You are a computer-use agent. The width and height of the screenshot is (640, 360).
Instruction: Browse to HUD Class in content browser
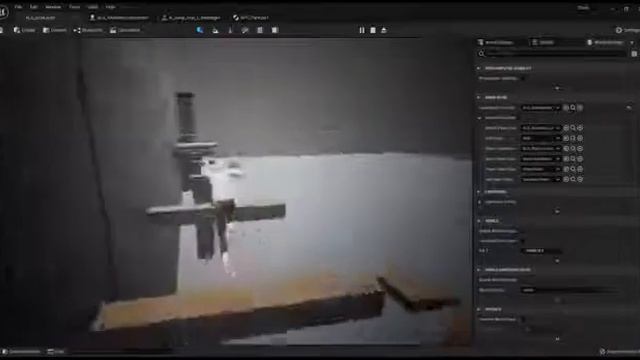click(x=573, y=138)
